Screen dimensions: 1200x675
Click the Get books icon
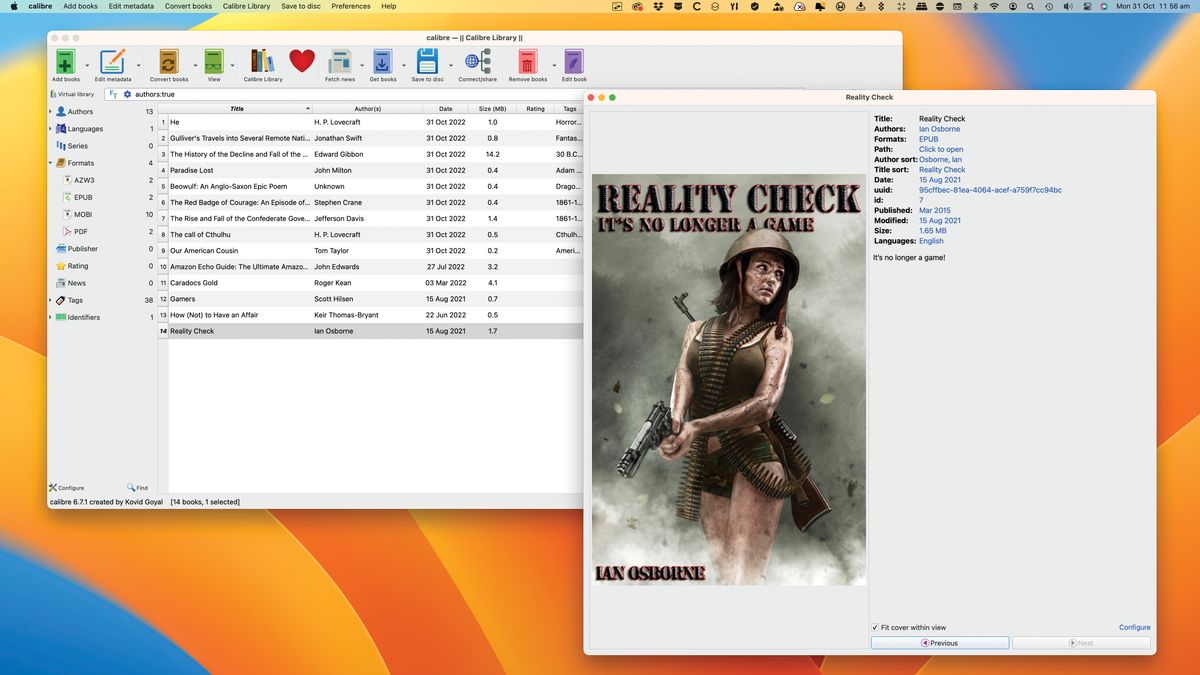382,62
